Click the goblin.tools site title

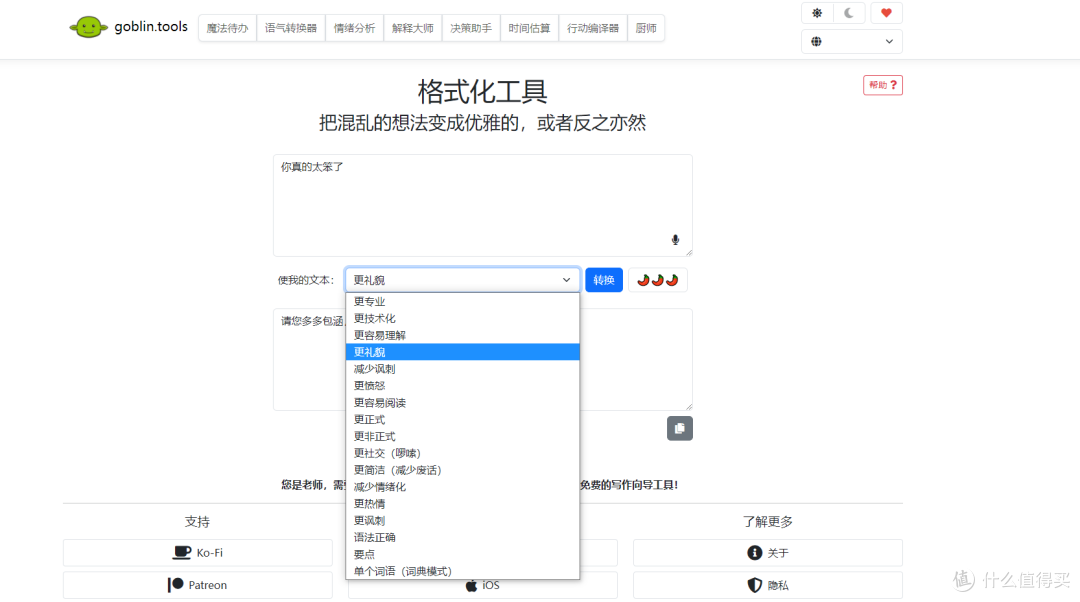151,27
